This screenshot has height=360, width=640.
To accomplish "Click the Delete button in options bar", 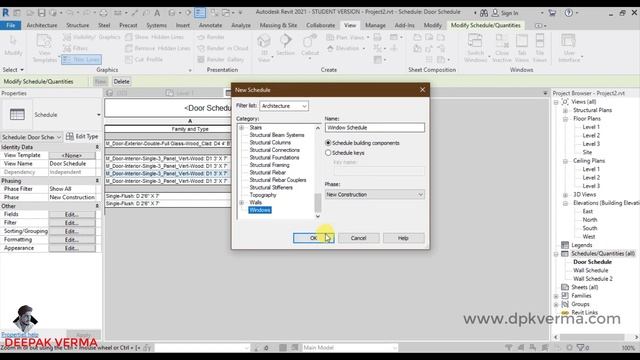I will [x=121, y=82].
